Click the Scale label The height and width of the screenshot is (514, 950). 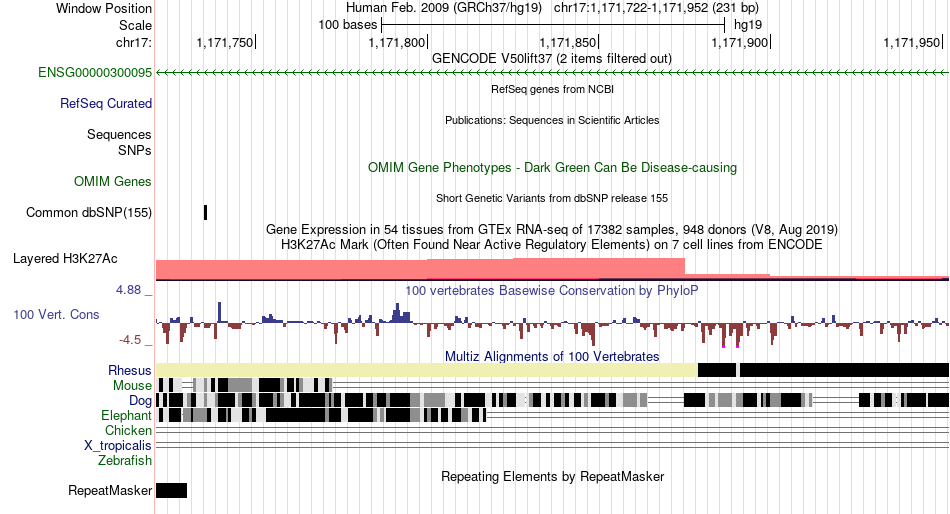pos(135,25)
